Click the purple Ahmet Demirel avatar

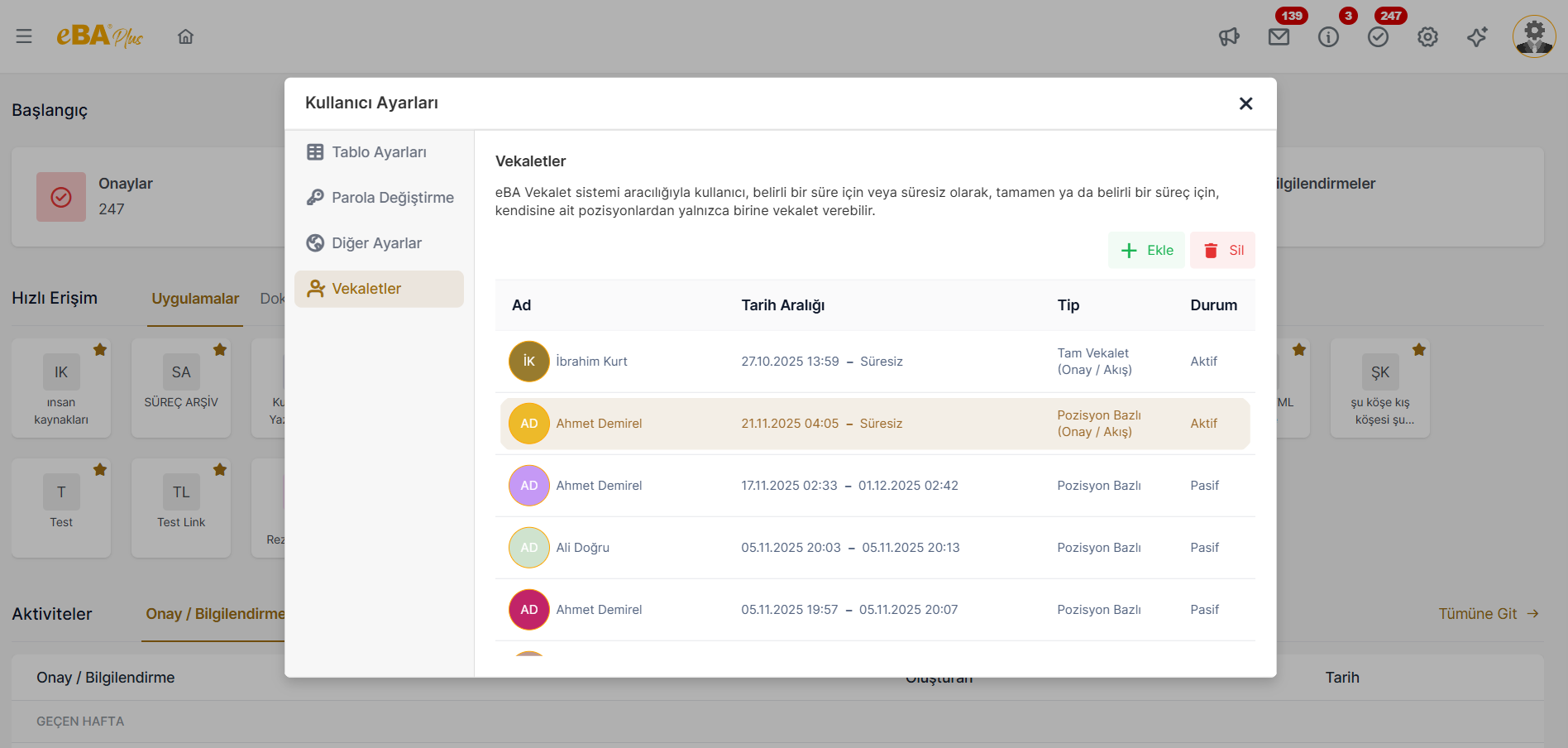pyautogui.click(x=529, y=486)
